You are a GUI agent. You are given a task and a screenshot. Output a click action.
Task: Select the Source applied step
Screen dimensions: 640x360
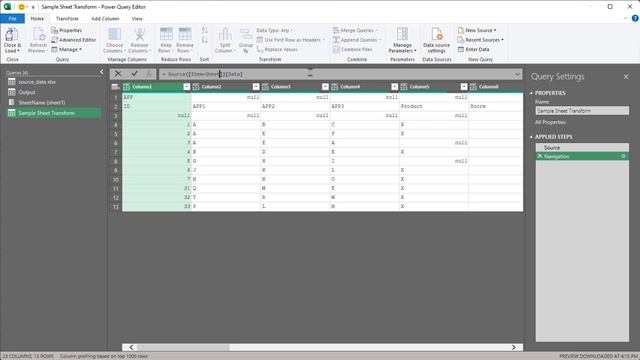[582, 148]
